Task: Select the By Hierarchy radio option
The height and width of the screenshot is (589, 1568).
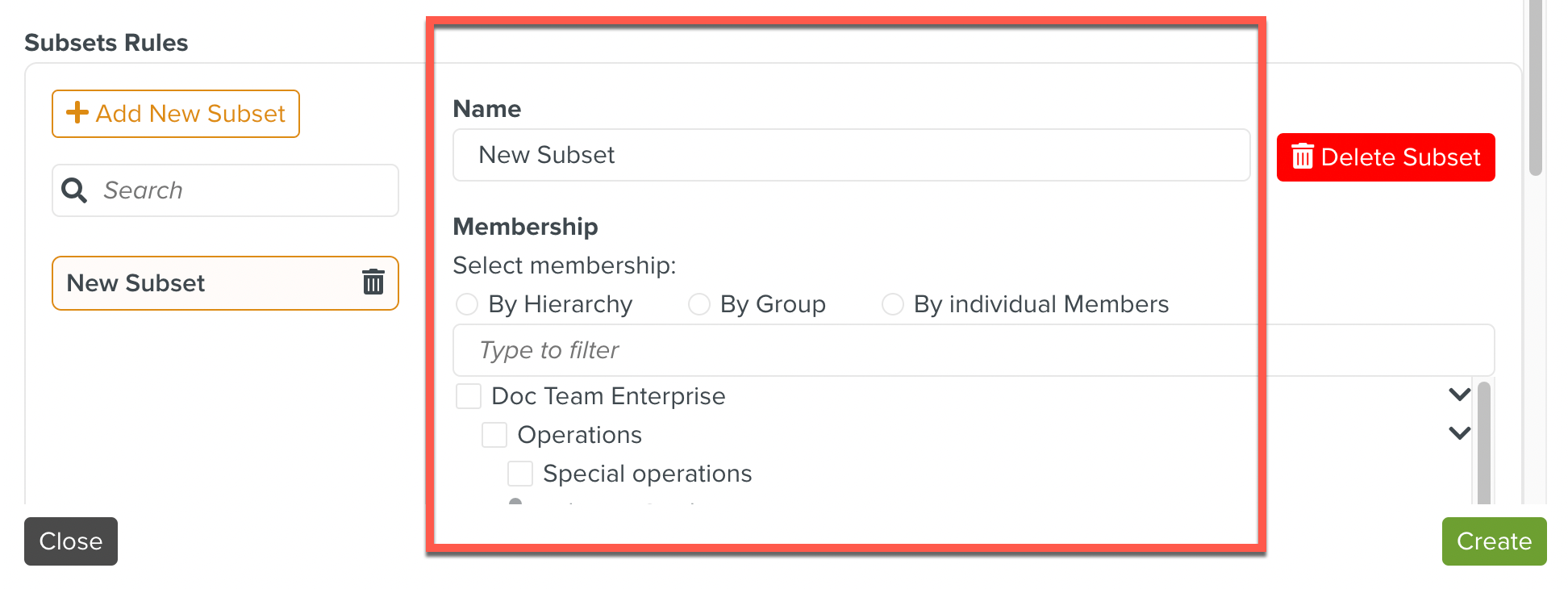Action: pyautogui.click(x=467, y=304)
